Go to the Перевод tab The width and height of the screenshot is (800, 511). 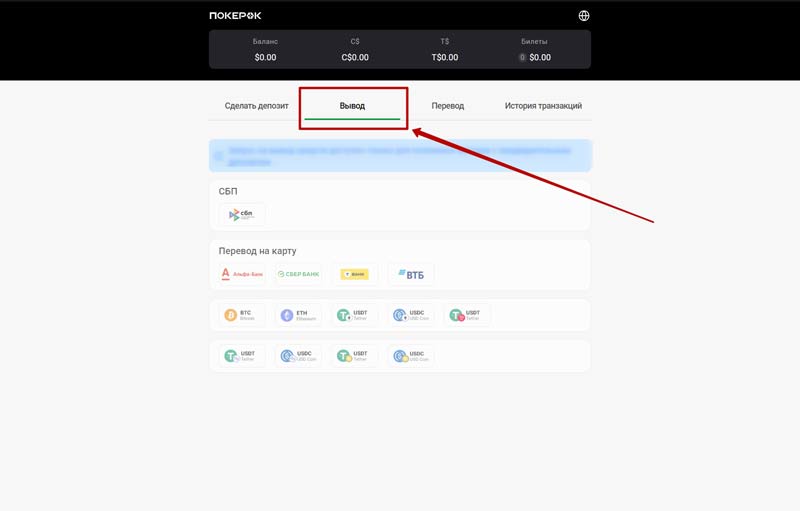click(x=447, y=106)
